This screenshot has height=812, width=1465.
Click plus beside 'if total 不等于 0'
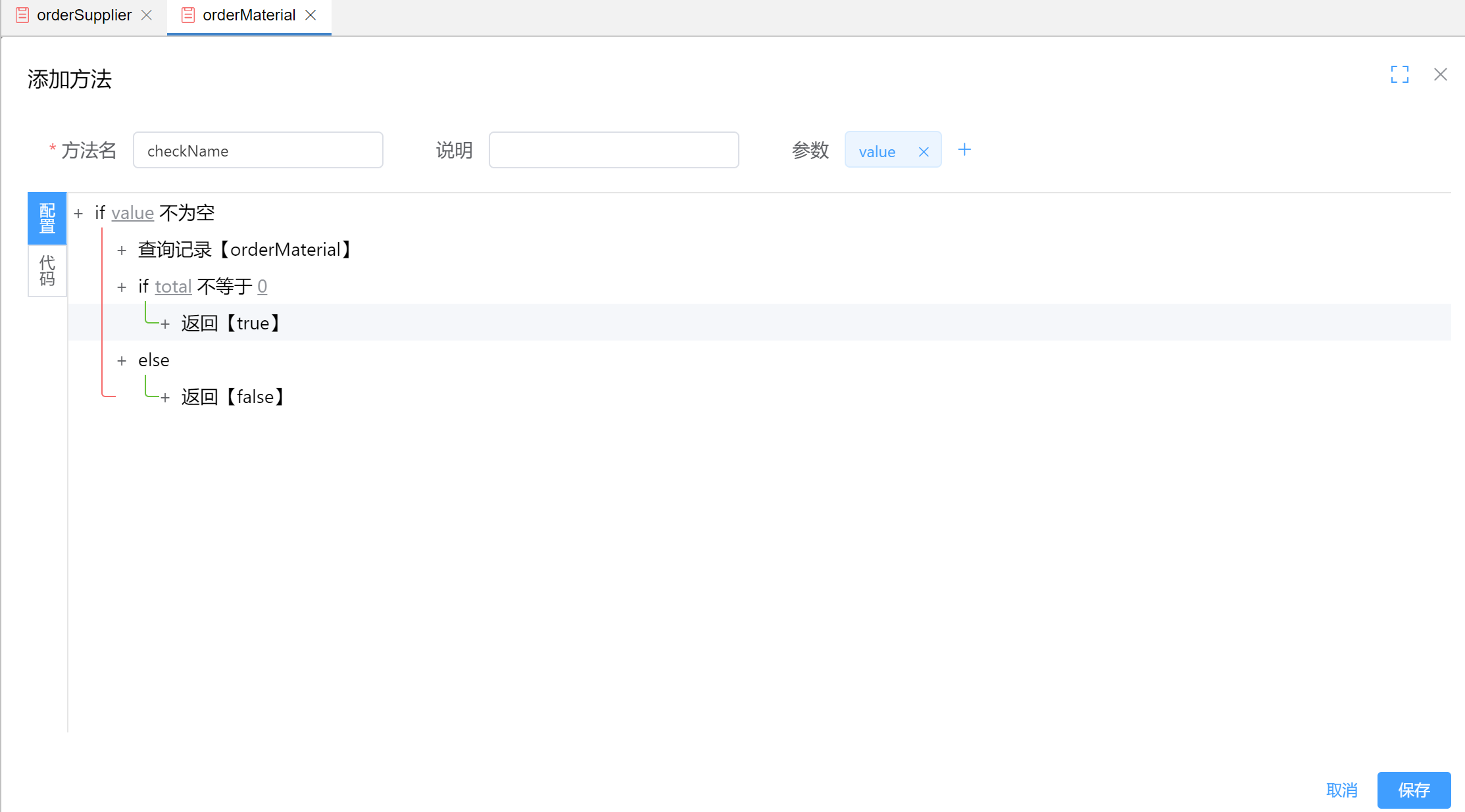tap(122, 287)
